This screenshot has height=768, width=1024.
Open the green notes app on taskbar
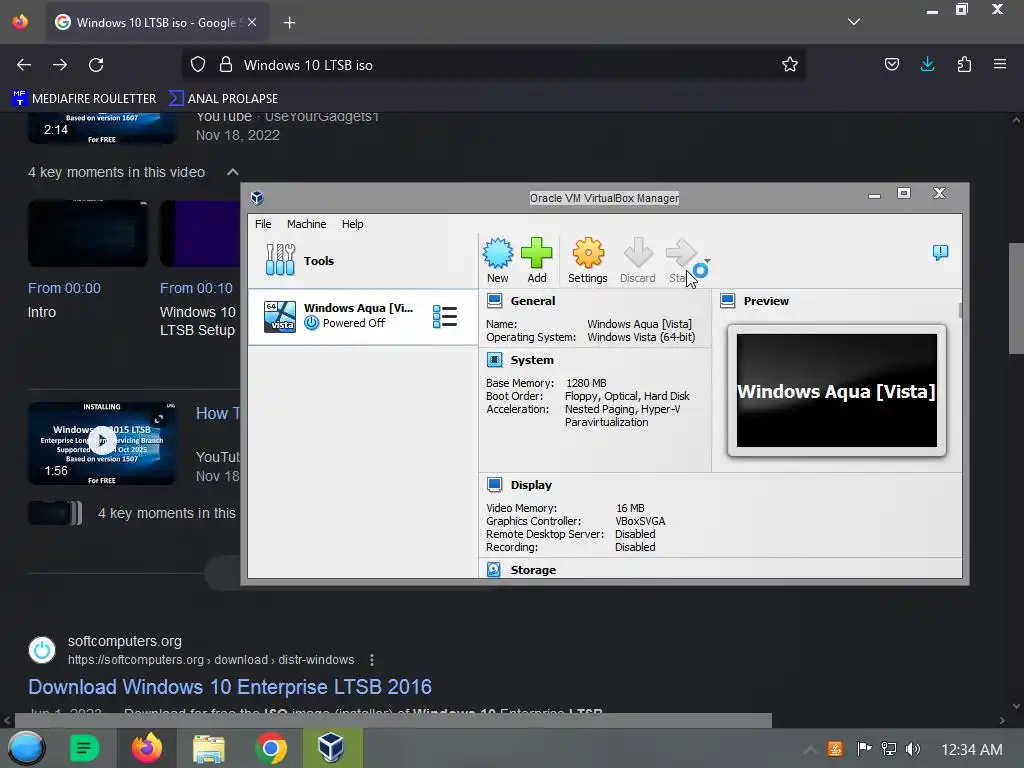(x=84, y=748)
